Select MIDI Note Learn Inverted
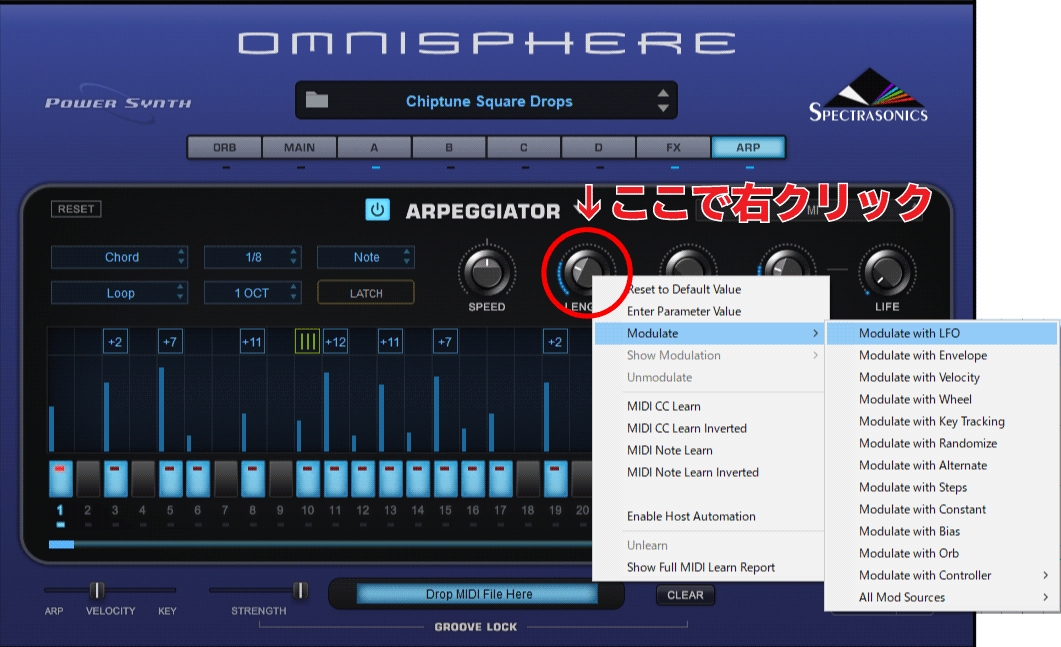The height and width of the screenshot is (647, 1061). click(x=709, y=472)
